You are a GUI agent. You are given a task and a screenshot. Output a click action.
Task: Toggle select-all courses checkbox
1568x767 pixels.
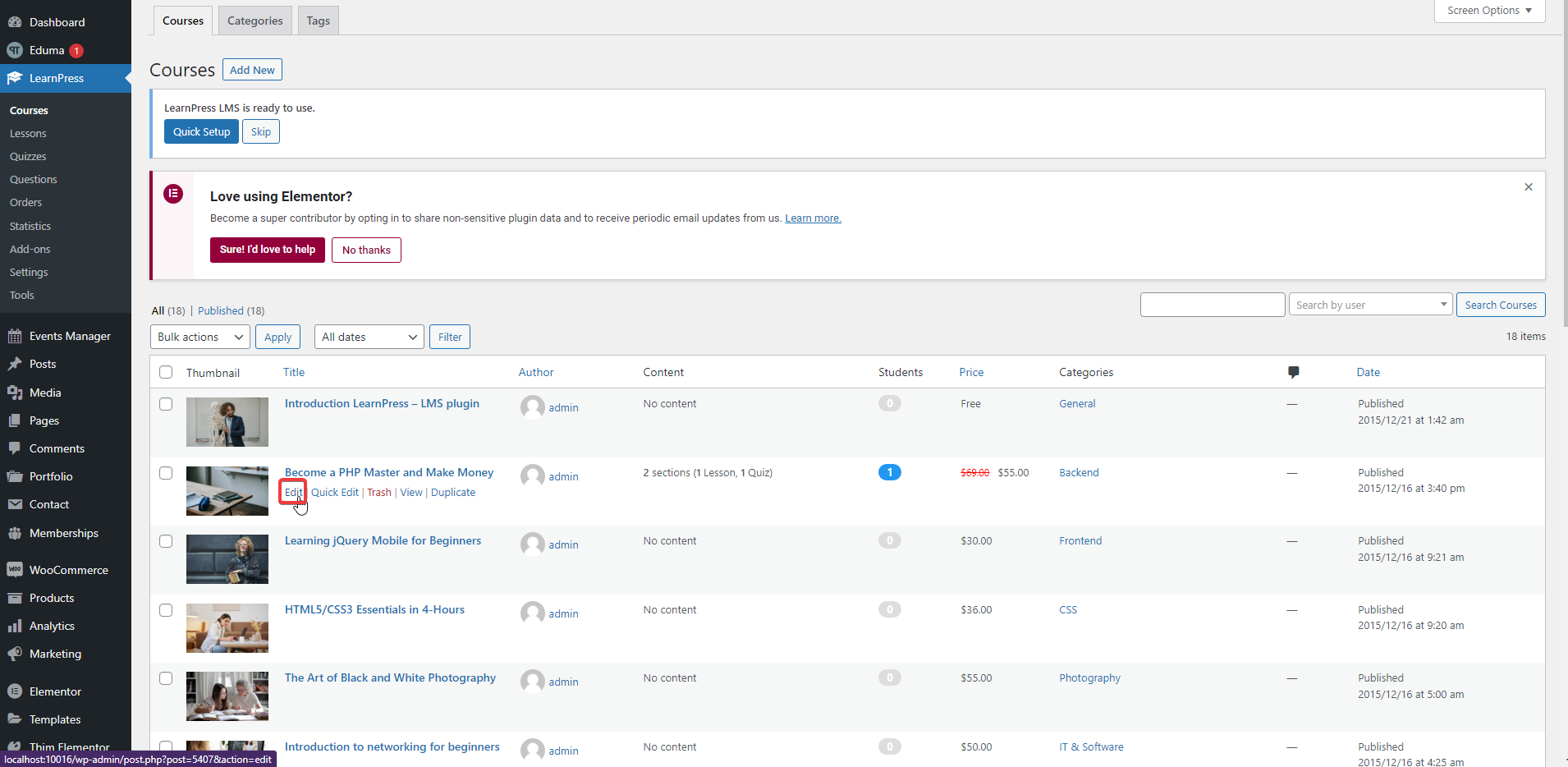[166, 372]
